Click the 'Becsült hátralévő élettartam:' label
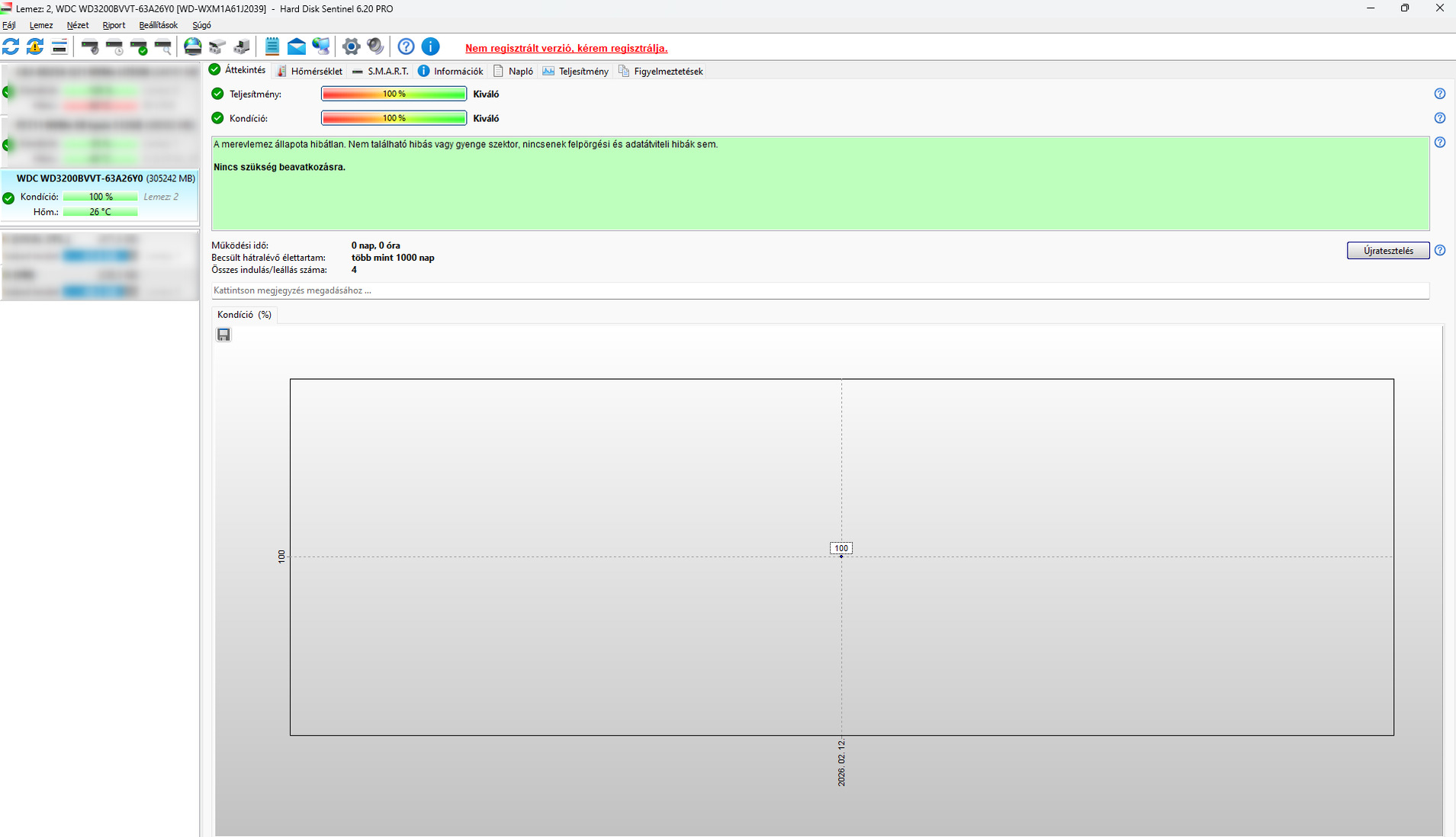Image resolution: width=1456 pixels, height=837 pixels. pos(268,258)
